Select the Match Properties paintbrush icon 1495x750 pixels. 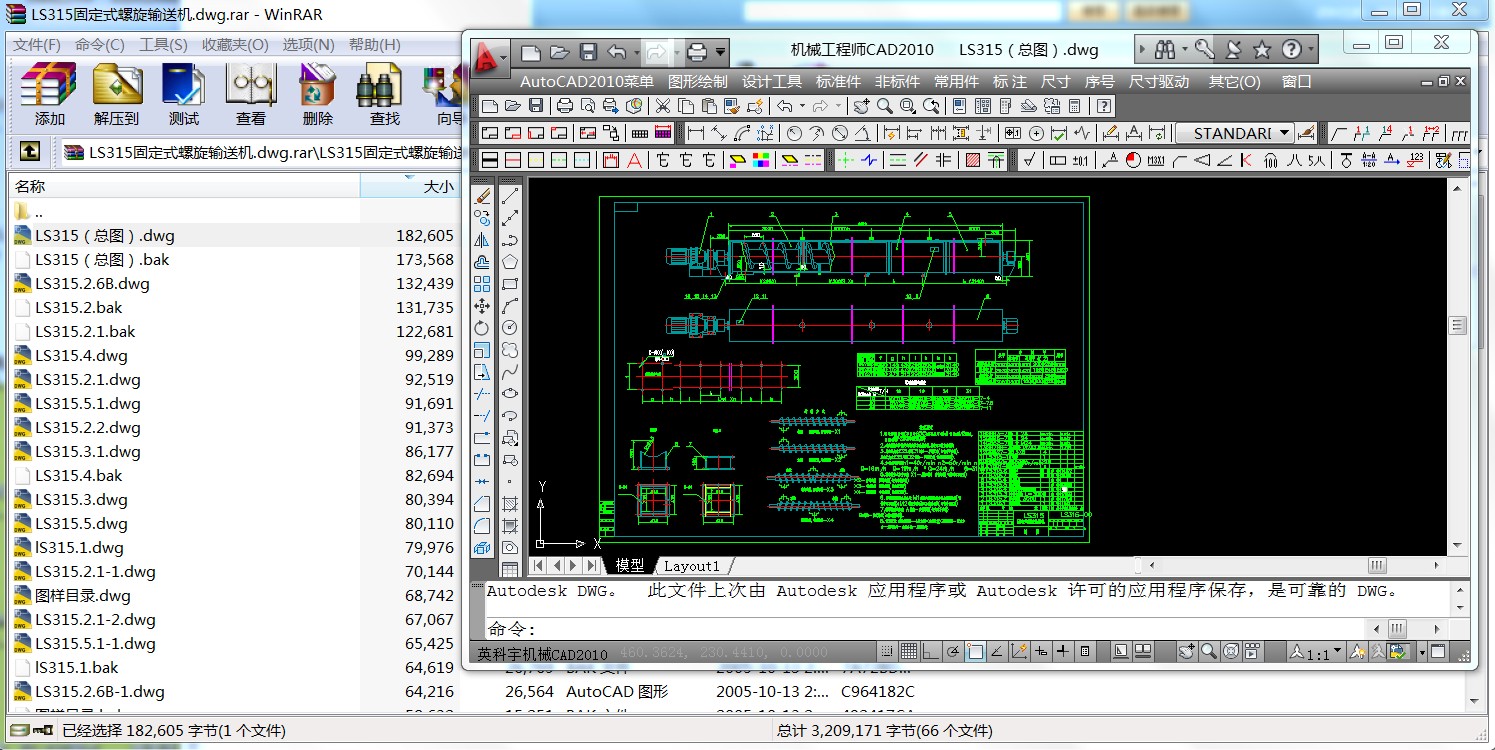point(732,106)
